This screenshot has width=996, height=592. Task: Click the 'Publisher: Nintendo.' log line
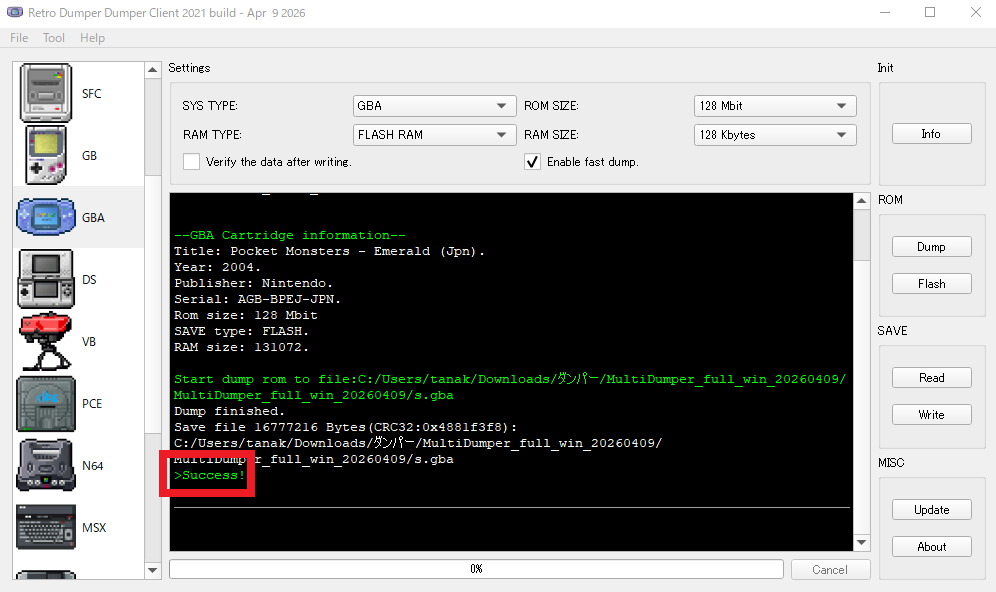253,283
